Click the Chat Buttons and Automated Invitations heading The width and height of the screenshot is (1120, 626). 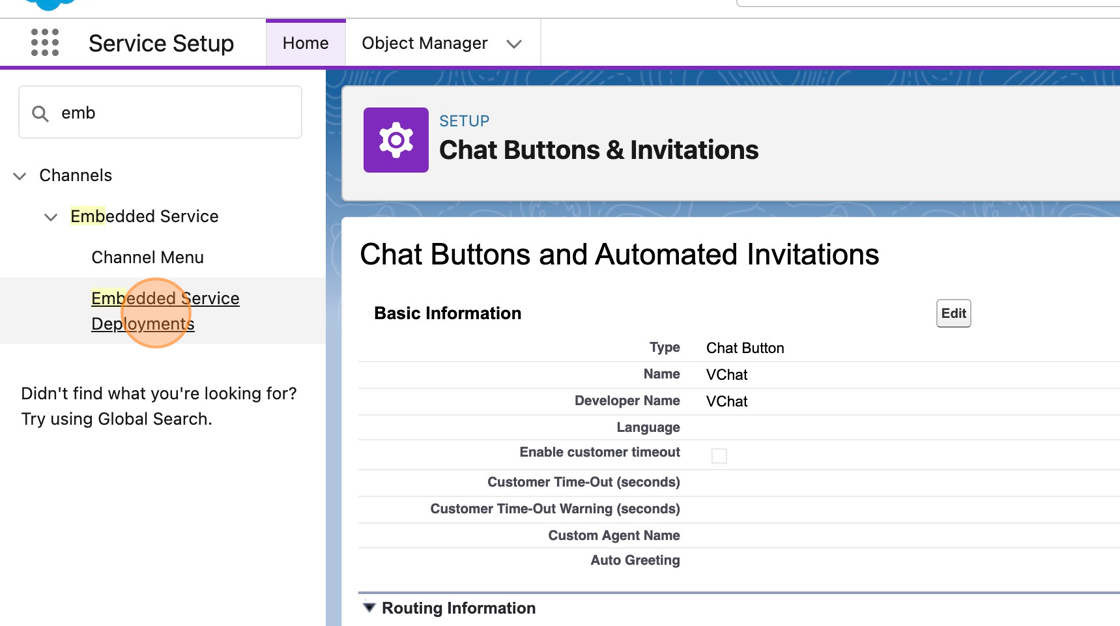[x=619, y=254]
